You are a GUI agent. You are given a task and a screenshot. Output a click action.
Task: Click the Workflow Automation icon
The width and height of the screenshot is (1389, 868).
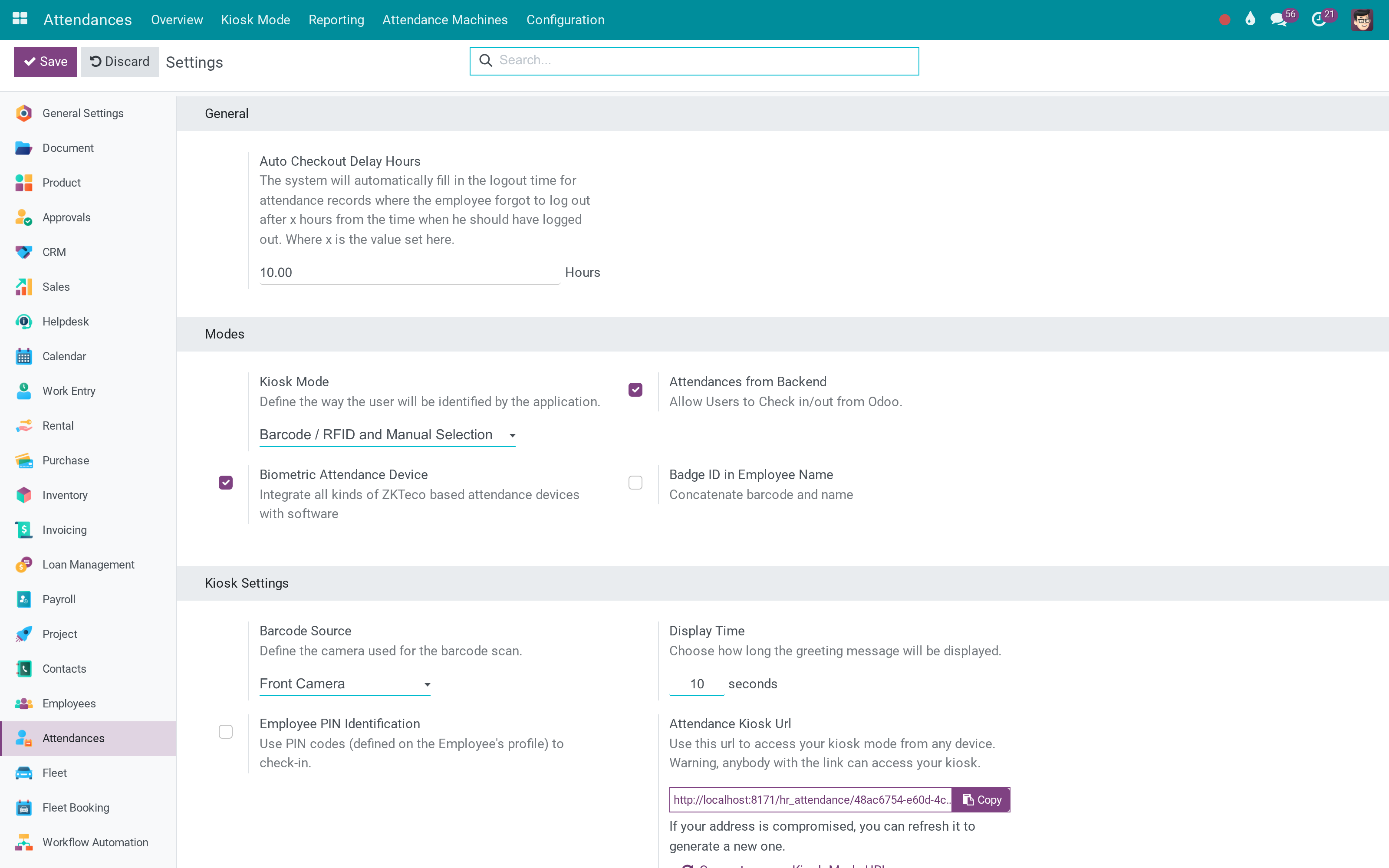[x=23, y=843]
